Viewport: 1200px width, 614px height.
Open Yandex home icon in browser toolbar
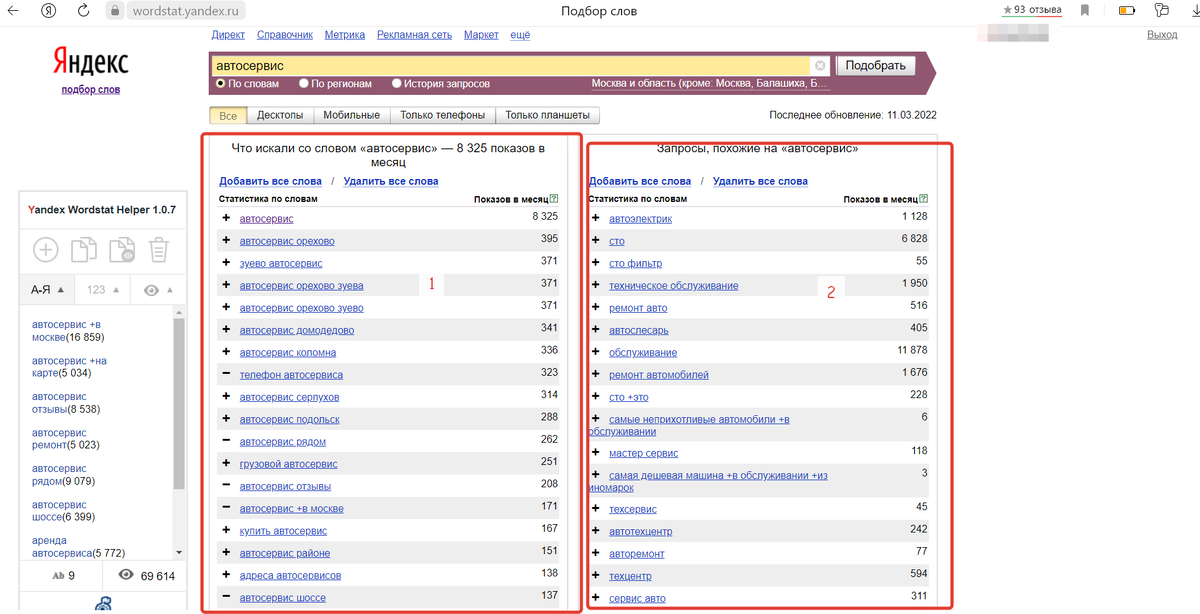click(50, 11)
